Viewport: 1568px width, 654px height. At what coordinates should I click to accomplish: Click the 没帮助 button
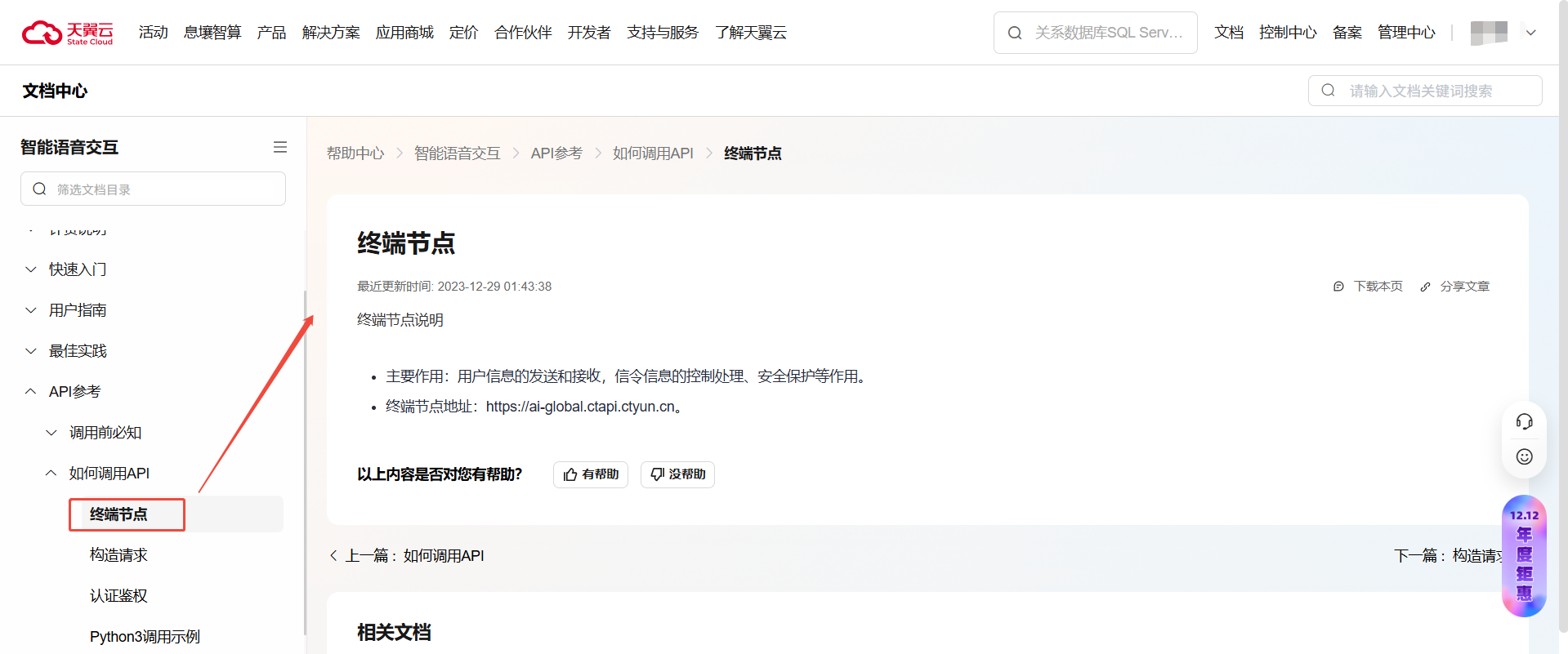(677, 474)
